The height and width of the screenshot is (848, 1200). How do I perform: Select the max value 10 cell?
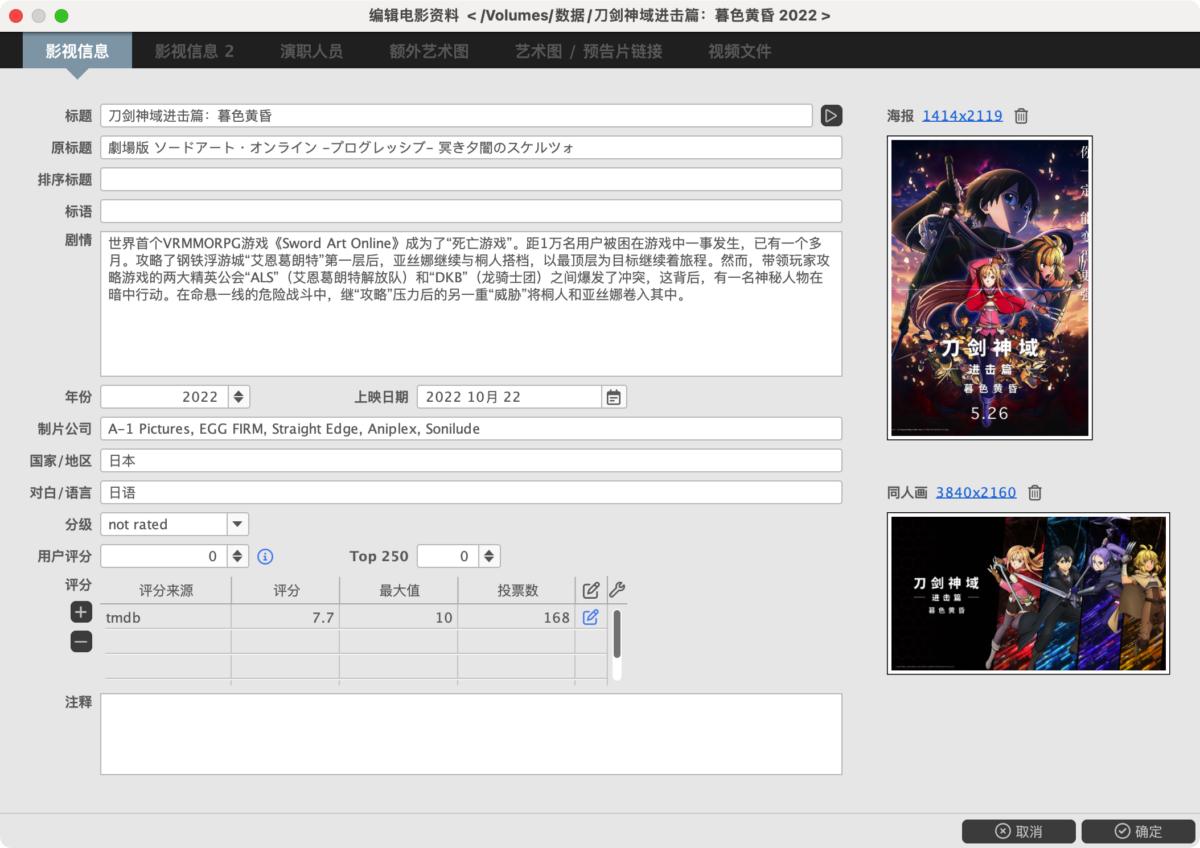[x=399, y=618]
